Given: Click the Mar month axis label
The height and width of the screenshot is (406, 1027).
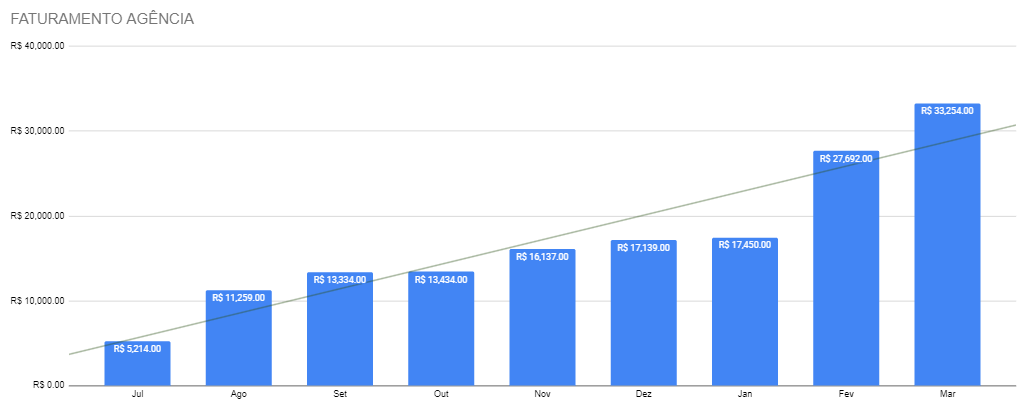Looking at the screenshot, I should click(x=947, y=396).
